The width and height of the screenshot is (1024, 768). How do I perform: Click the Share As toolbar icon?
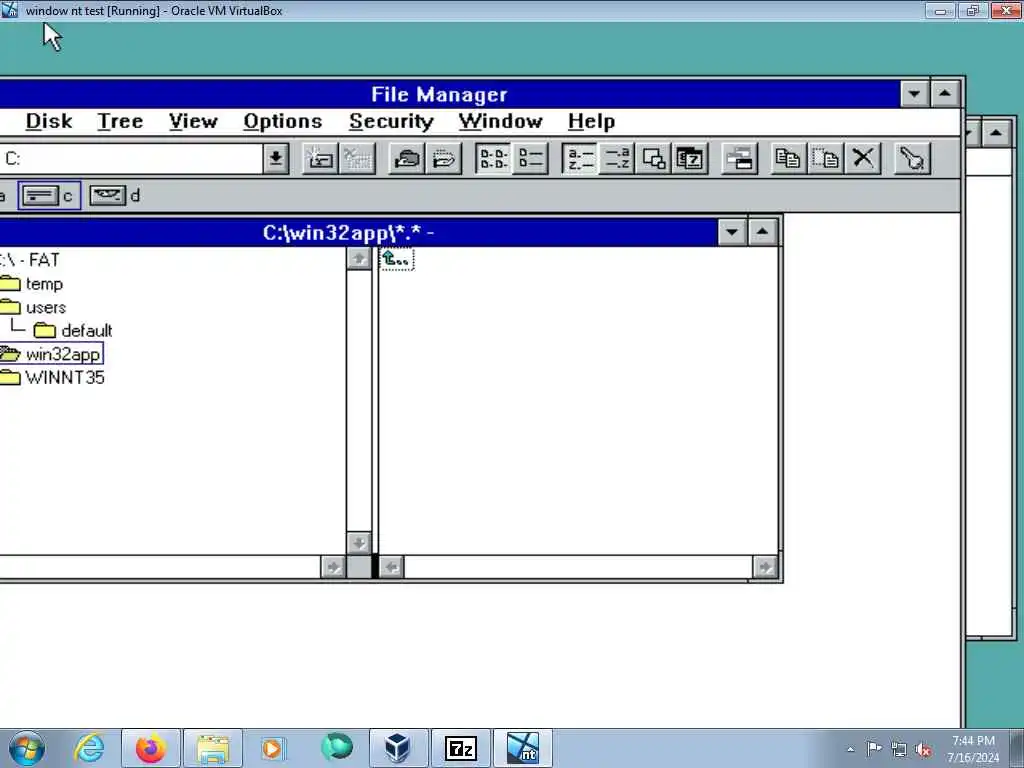pos(406,158)
